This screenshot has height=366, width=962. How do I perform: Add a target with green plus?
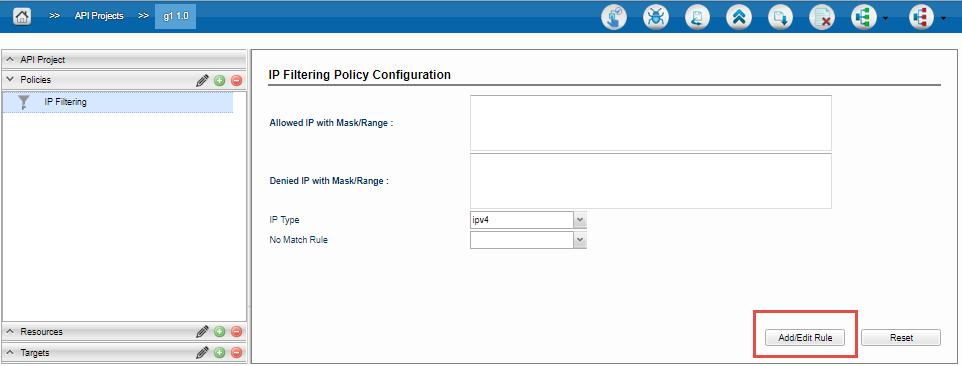click(220, 353)
